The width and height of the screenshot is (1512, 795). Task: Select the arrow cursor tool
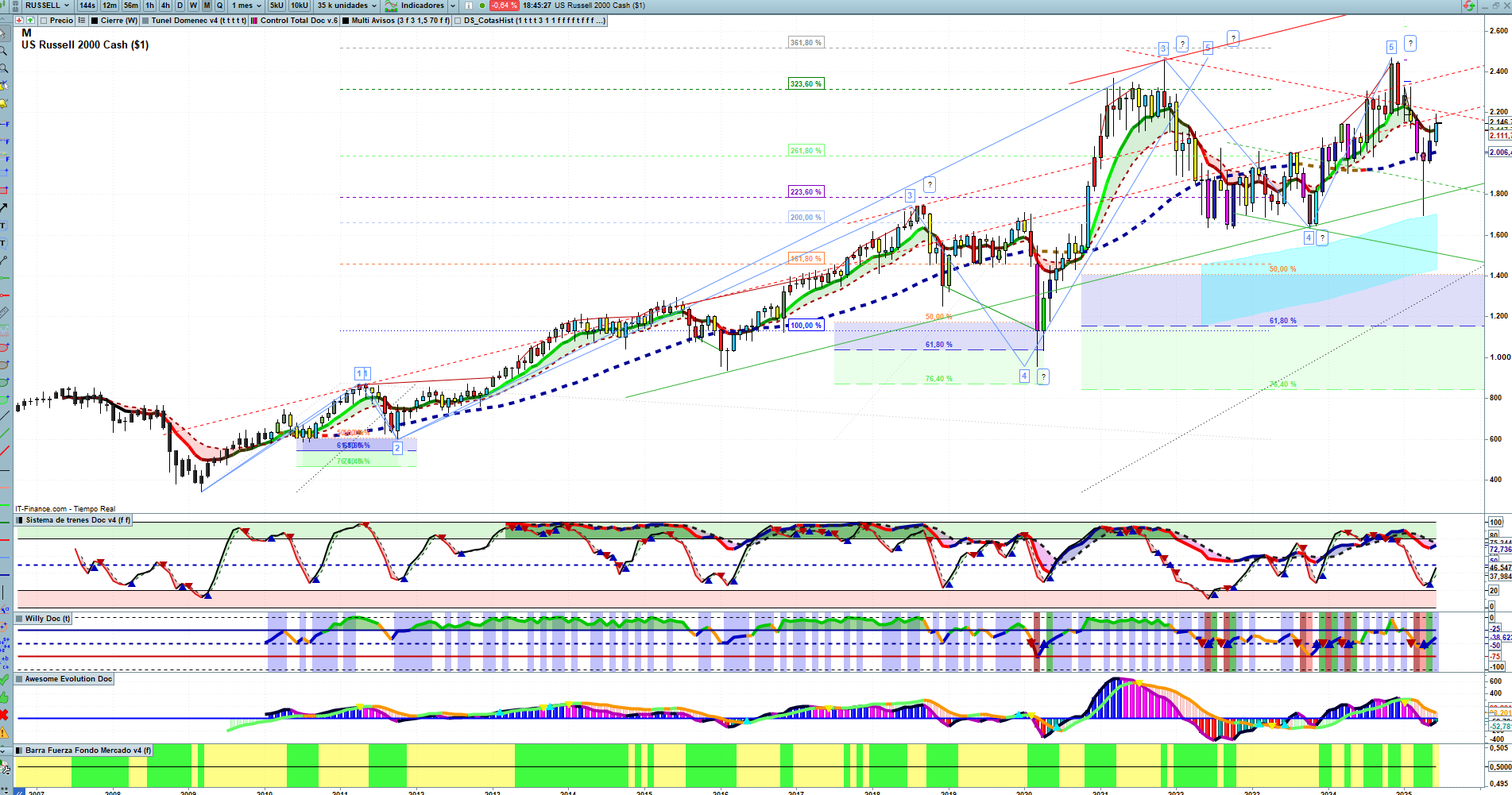pos(5,34)
